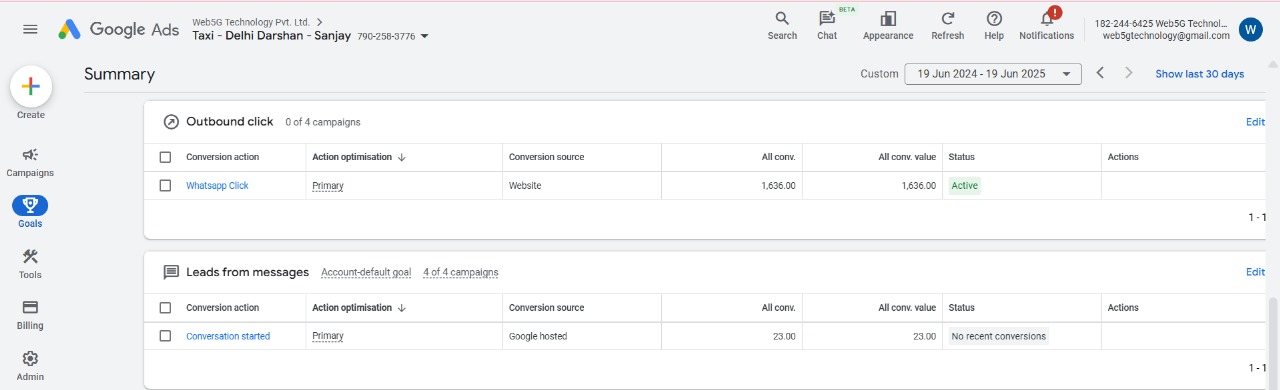Image resolution: width=1280 pixels, height=390 pixels.
Task: Open the Help question mark icon
Action: click(994, 19)
